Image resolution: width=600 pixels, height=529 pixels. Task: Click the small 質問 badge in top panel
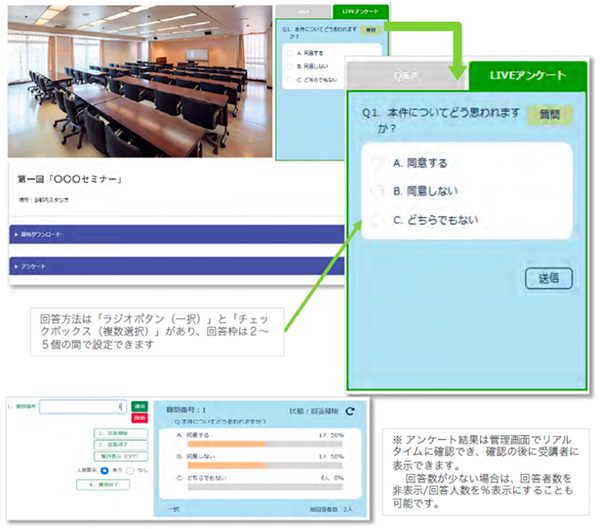pyautogui.click(x=371, y=31)
